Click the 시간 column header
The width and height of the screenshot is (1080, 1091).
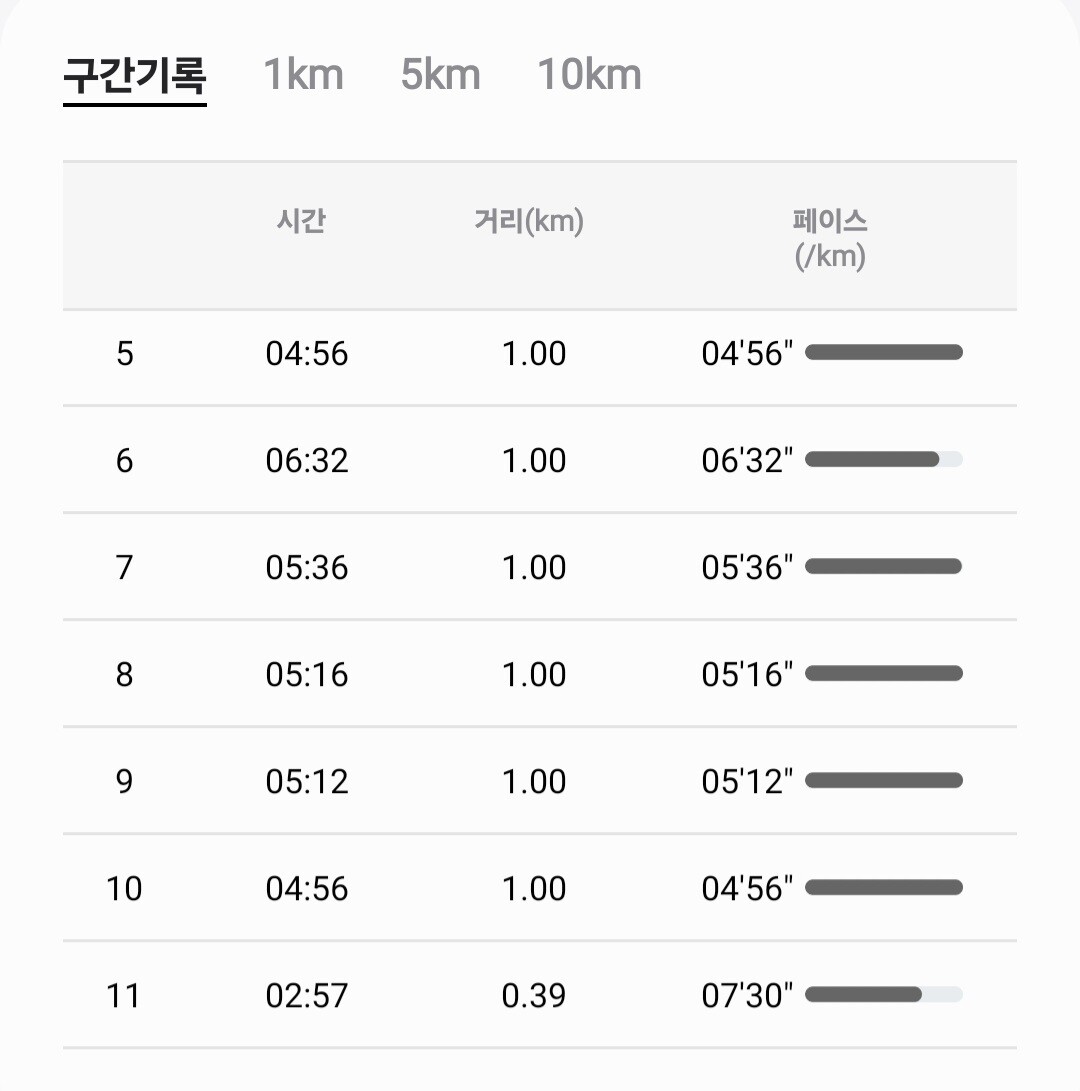301,221
